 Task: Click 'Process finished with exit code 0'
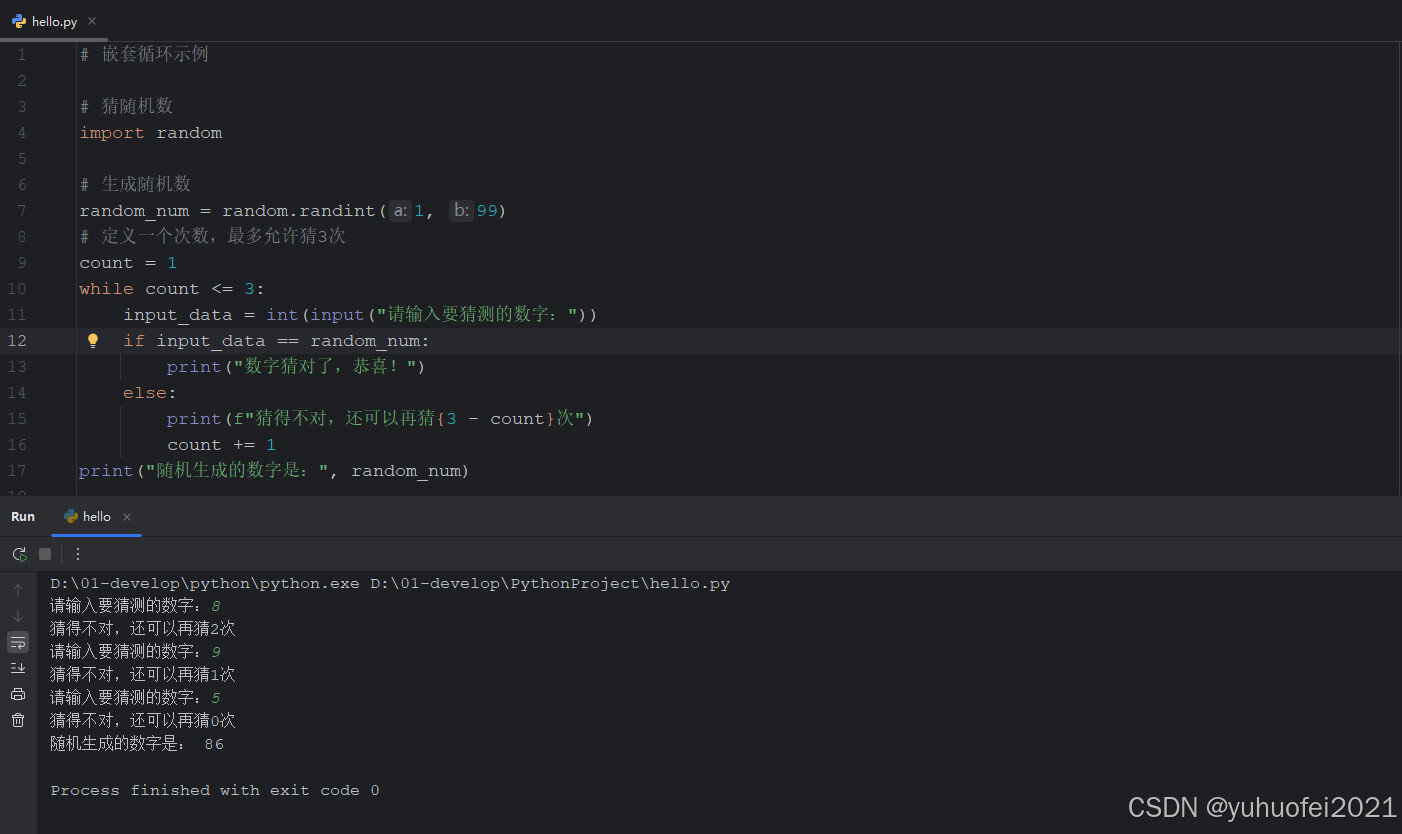tap(215, 790)
